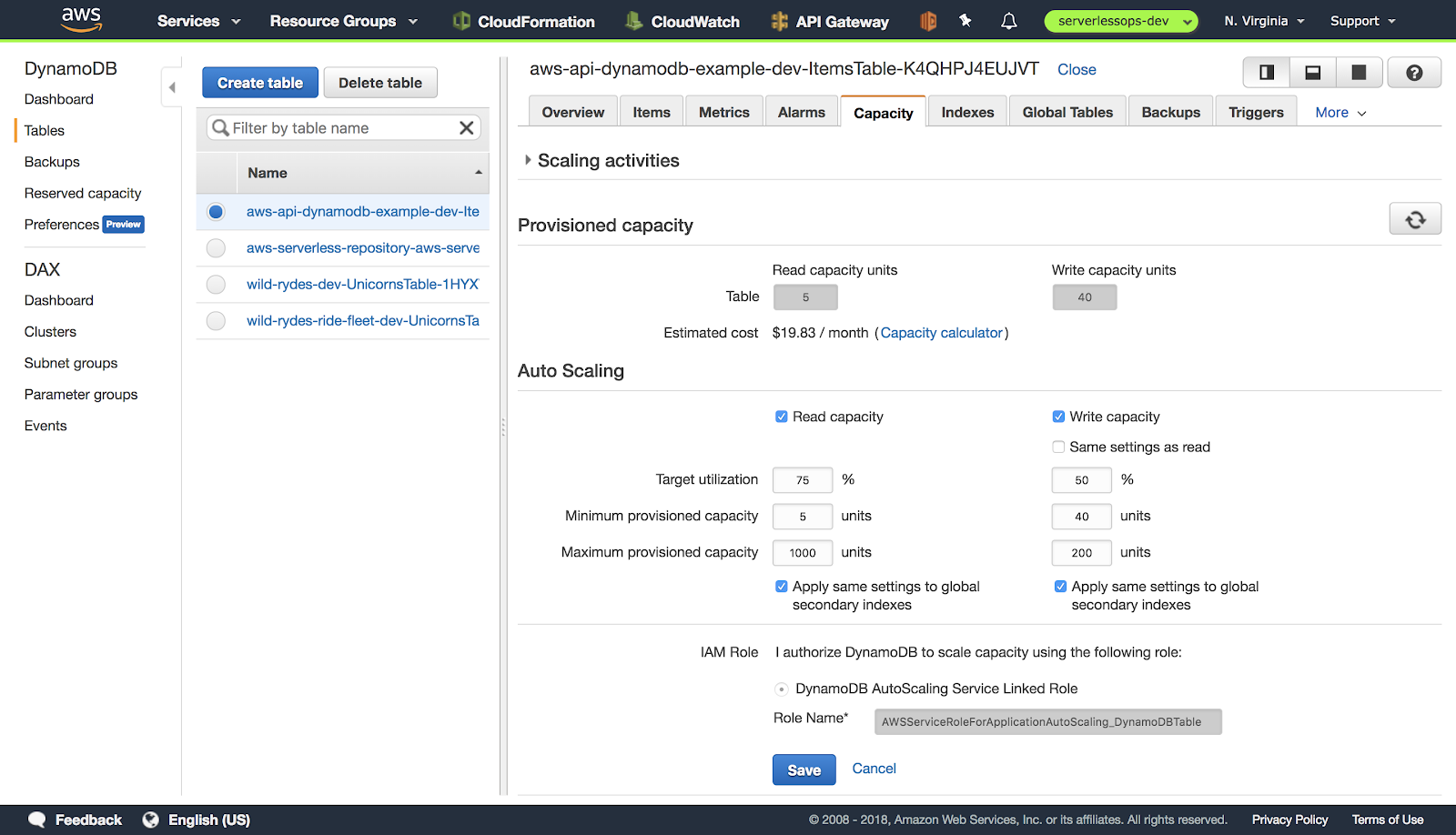Select the aws-serverless-repository table radio button
The image size is (1456, 835).
click(x=216, y=248)
